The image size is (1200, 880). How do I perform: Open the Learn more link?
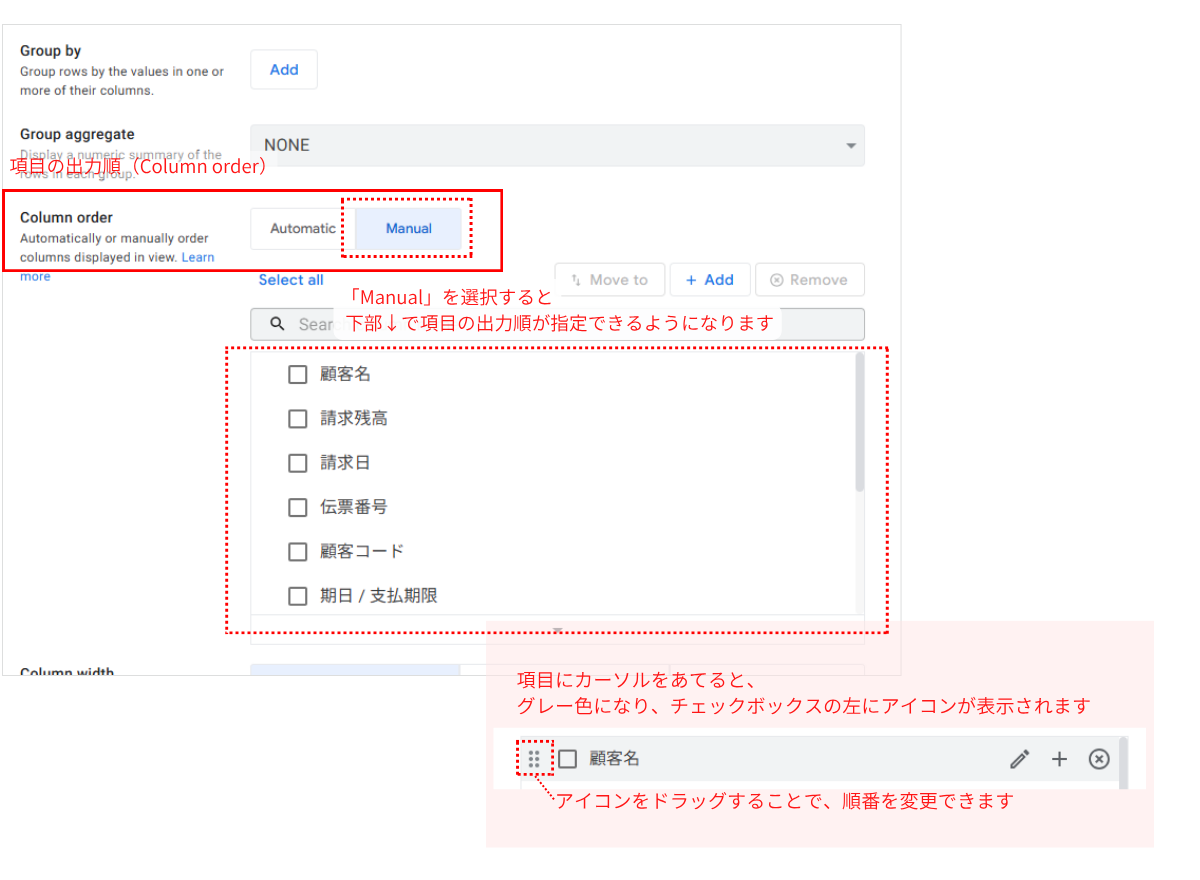(198, 257)
